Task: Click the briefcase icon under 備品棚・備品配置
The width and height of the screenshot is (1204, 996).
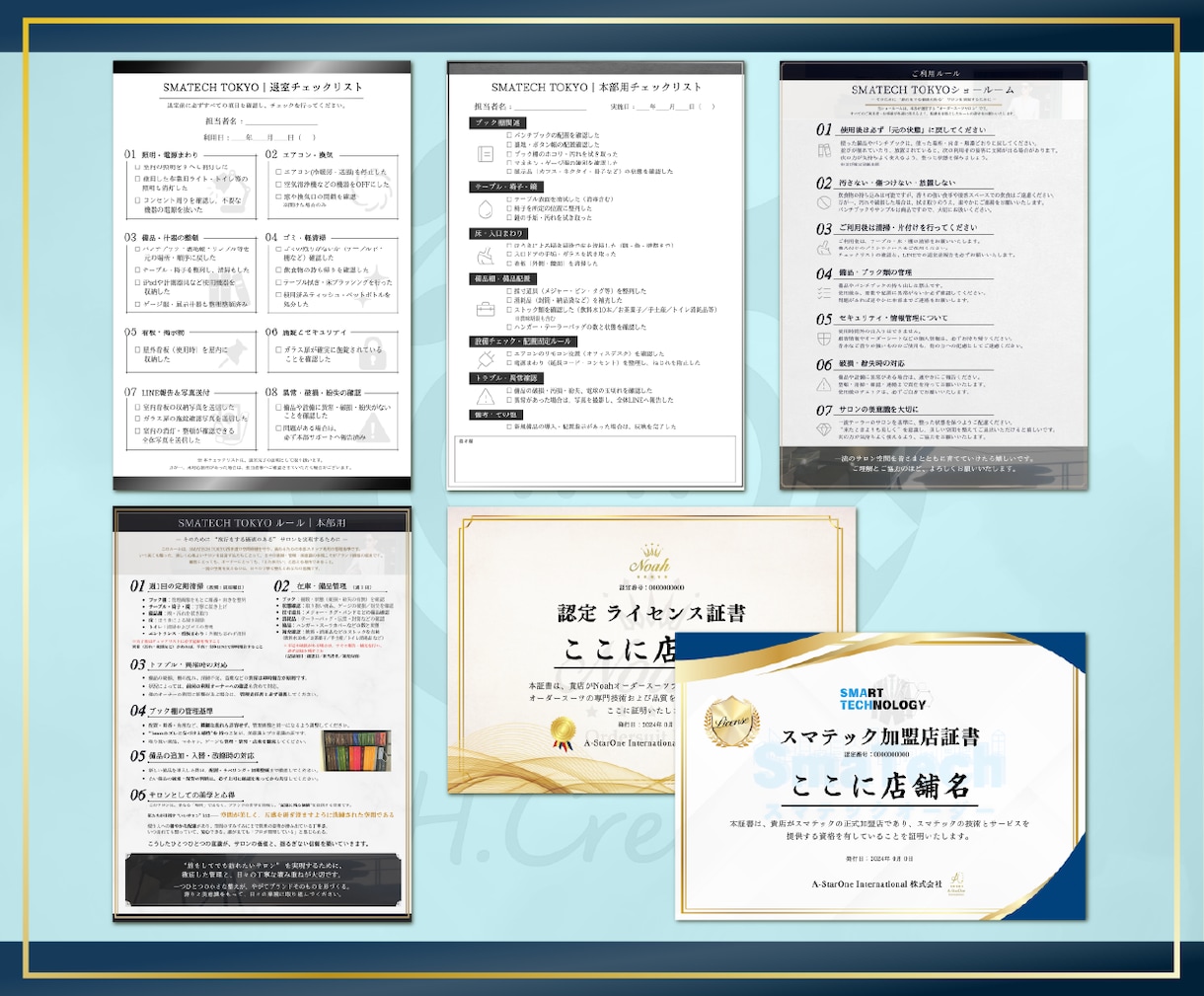Action: coord(485,309)
